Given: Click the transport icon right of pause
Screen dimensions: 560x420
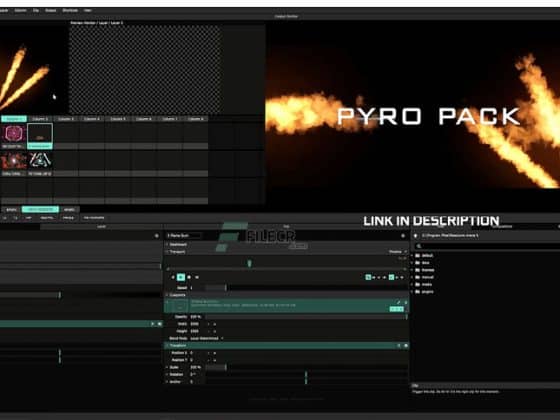Looking at the screenshot, I should pyautogui.click(x=197, y=277).
